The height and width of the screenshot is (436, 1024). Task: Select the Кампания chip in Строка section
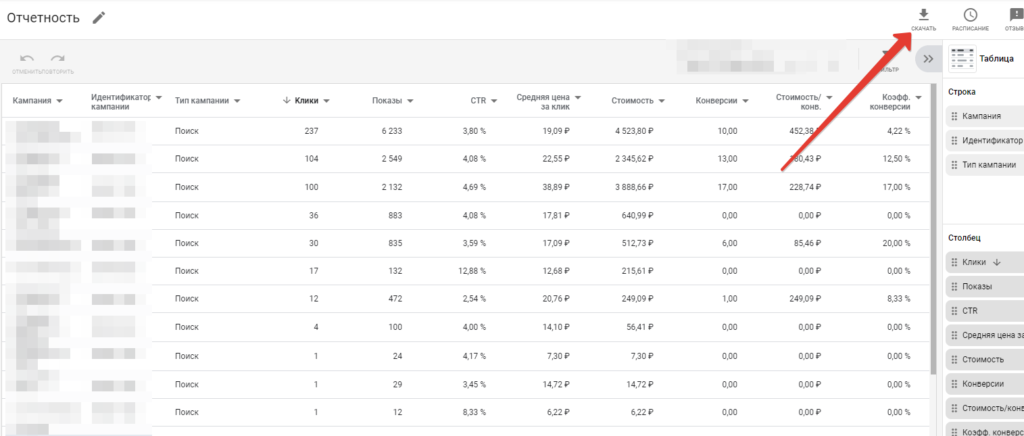[984, 117]
